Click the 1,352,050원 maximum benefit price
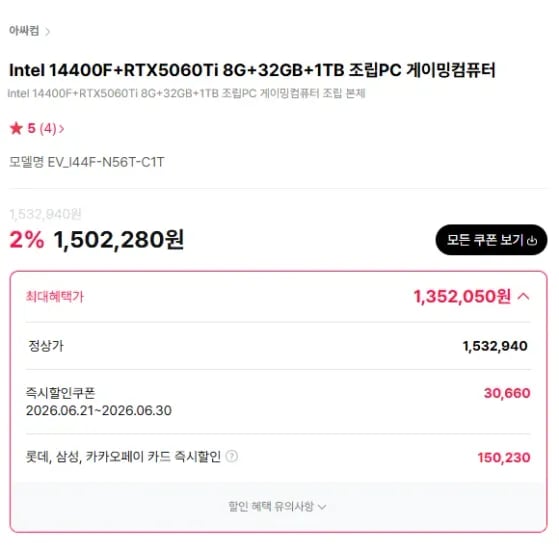The width and height of the screenshot is (559, 550). (x=462, y=296)
